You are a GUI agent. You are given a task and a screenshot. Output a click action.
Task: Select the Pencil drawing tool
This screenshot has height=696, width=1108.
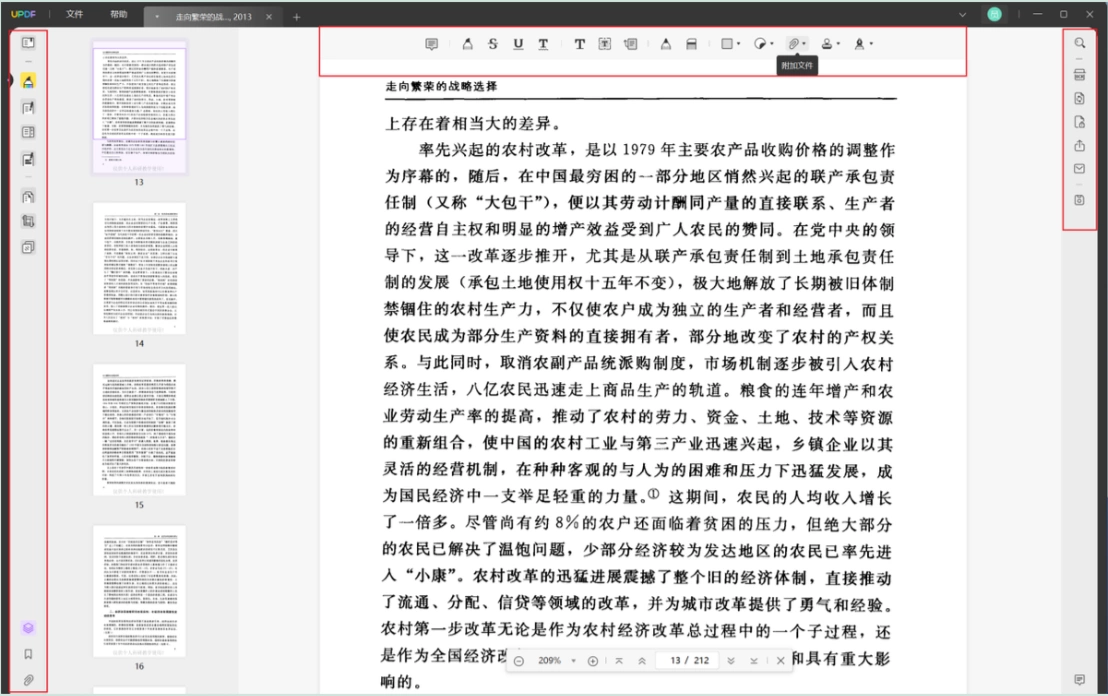pyautogui.click(x=666, y=44)
